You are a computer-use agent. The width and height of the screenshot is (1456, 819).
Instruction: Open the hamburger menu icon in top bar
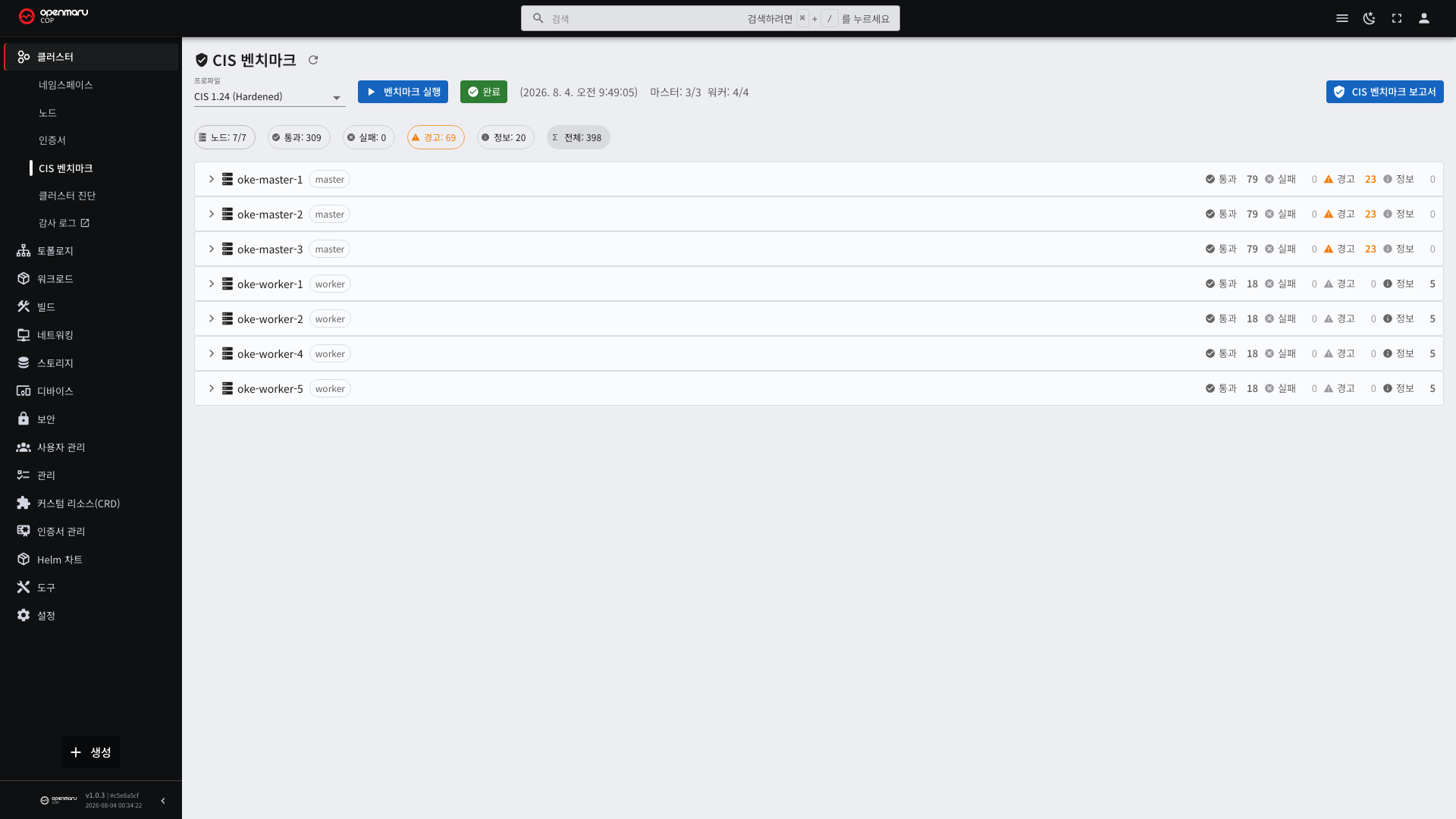point(1342,18)
